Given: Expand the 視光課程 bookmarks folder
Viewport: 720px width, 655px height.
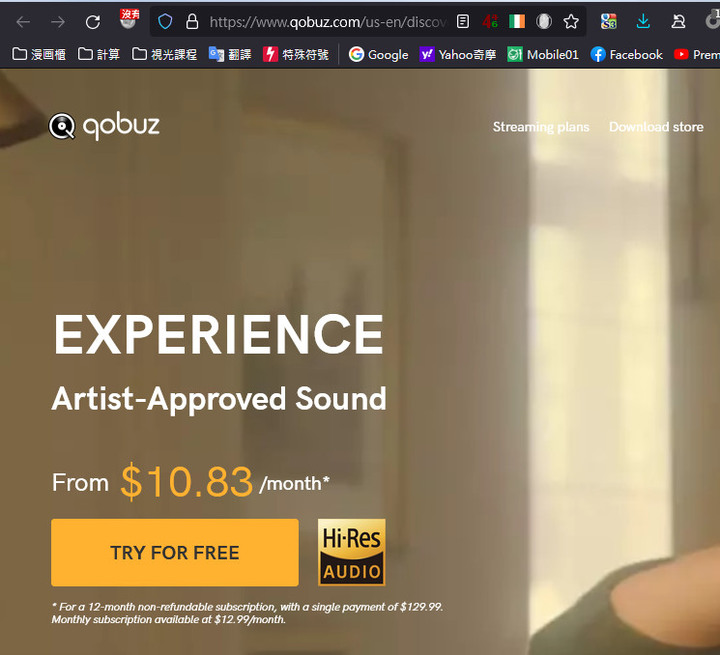Looking at the screenshot, I should click(x=164, y=55).
